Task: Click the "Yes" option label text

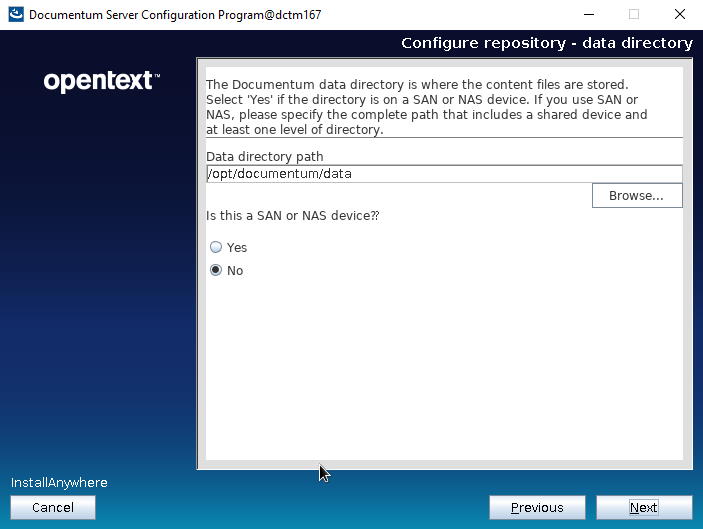Action: (x=237, y=247)
